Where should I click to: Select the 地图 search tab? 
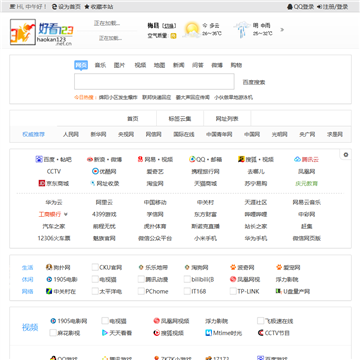coord(159,65)
